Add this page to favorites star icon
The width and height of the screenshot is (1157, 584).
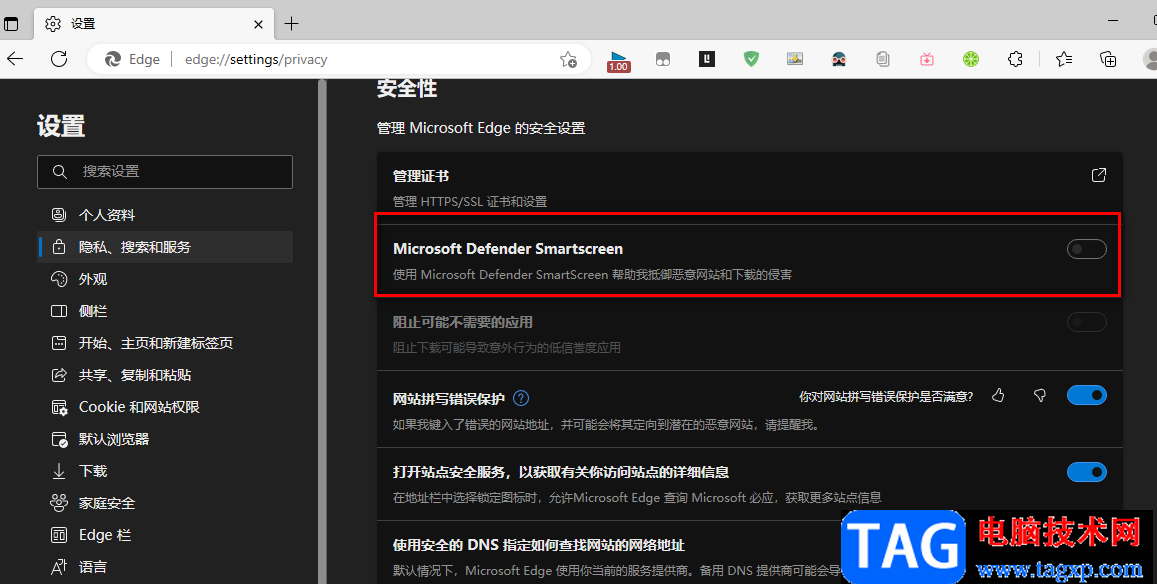click(x=568, y=60)
